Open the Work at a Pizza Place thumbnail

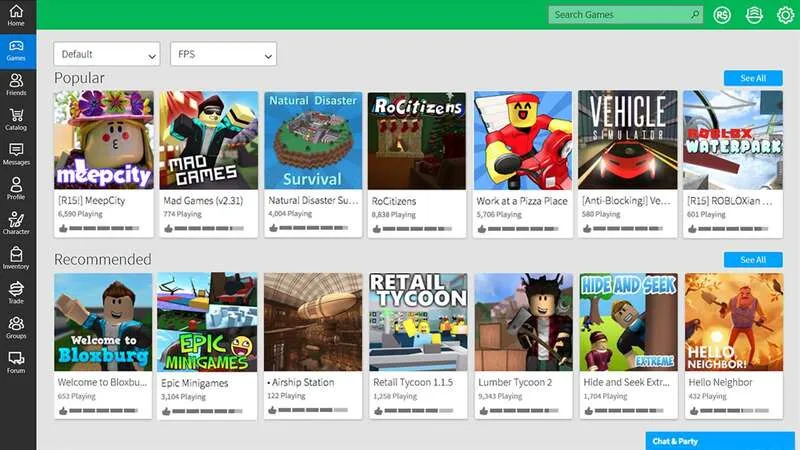coord(522,140)
